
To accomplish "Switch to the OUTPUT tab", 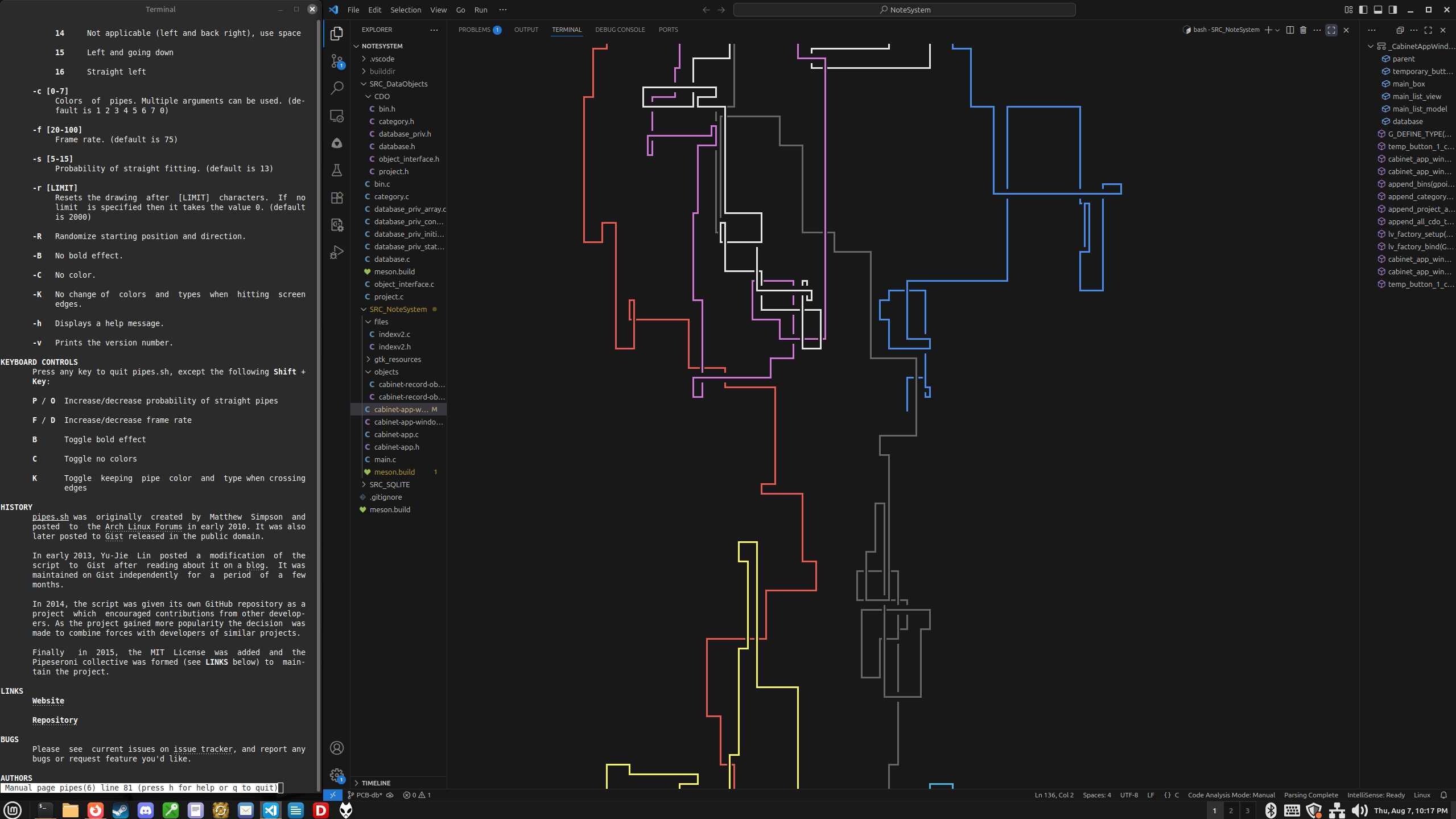I will coord(526,30).
